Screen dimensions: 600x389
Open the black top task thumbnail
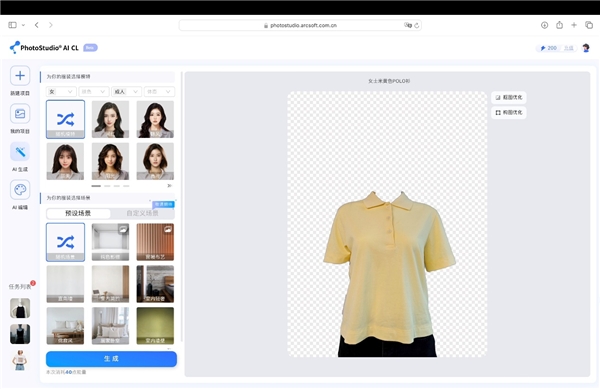(x=20, y=308)
